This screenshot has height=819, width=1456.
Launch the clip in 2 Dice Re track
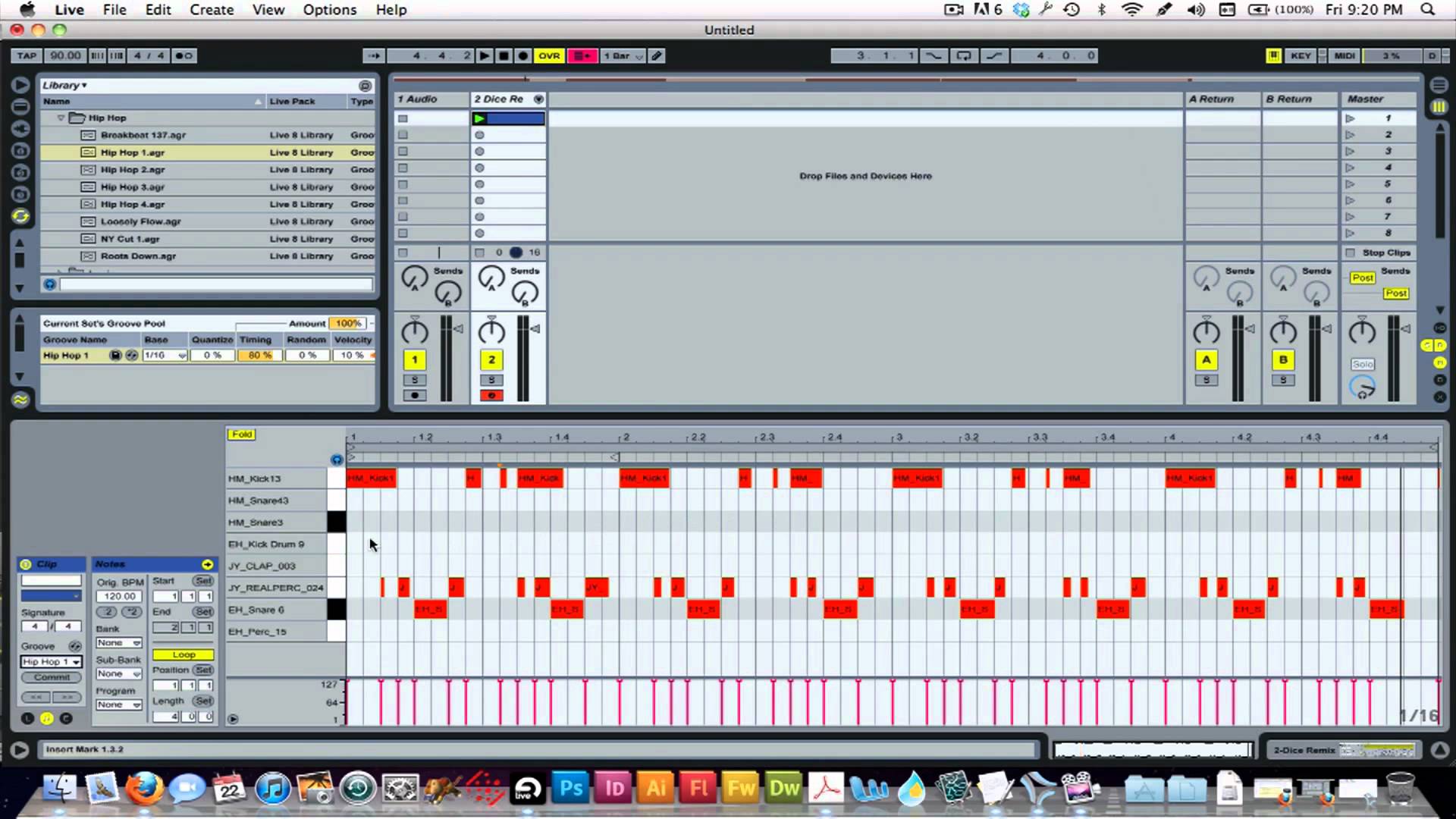click(479, 118)
